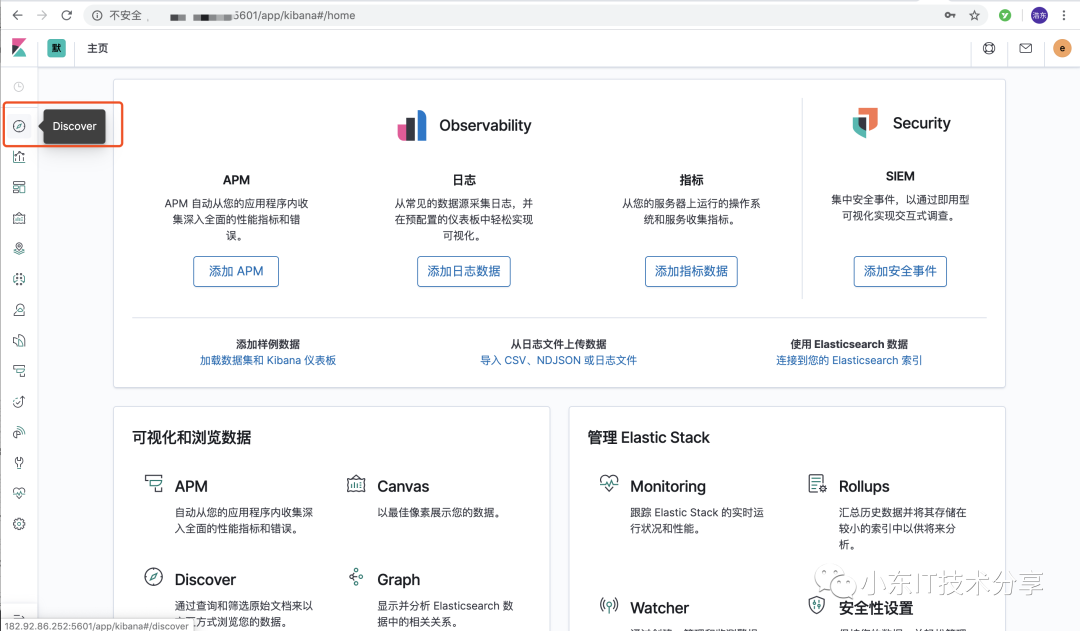
Task: Open the space selector avatar 默
Action: (56, 48)
